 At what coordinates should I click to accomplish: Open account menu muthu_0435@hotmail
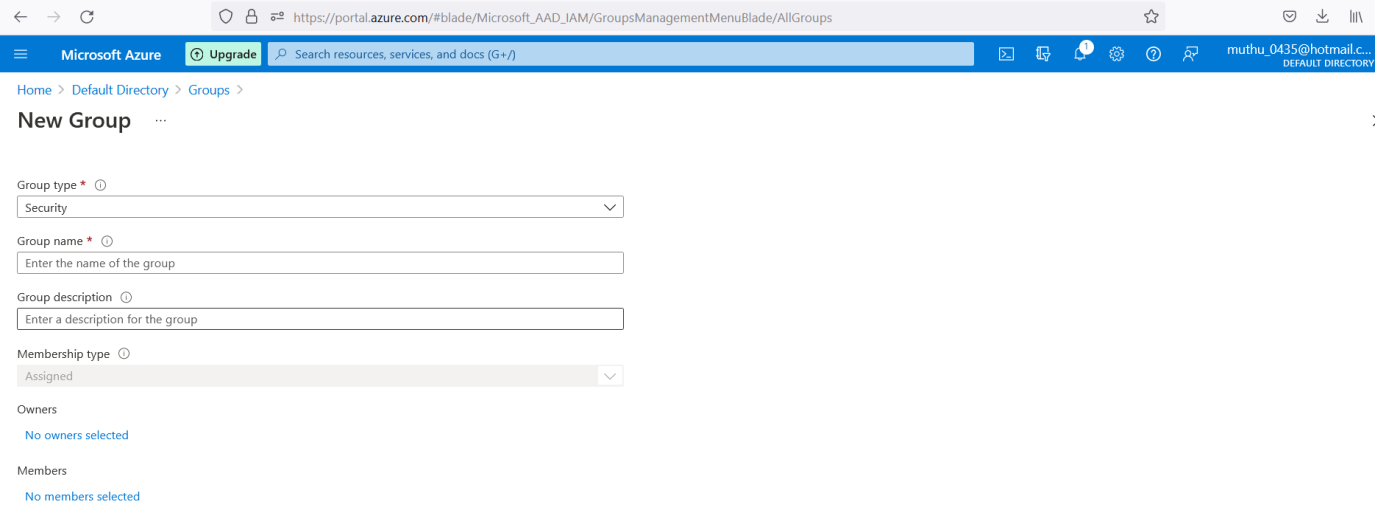[x=1300, y=54]
